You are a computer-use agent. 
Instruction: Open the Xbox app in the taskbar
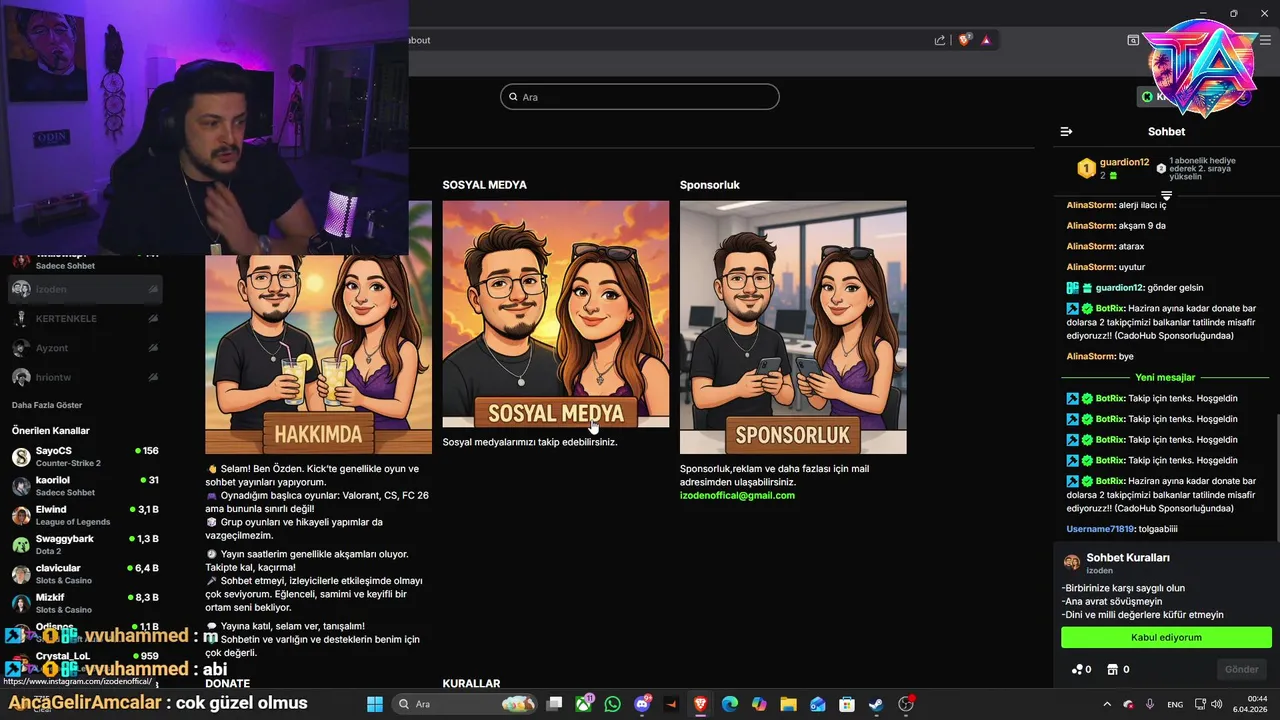click(584, 704)
